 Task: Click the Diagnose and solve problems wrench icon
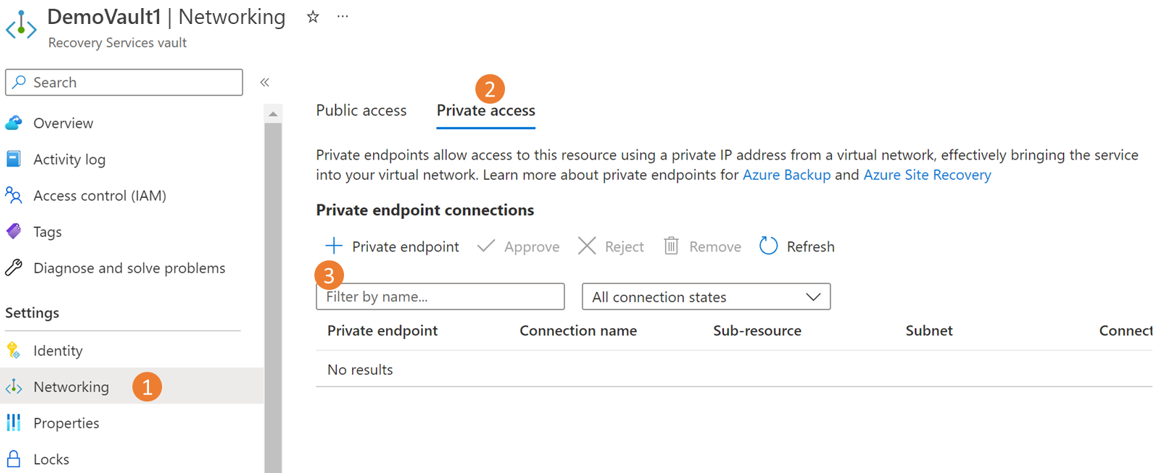tap(14, 268)
